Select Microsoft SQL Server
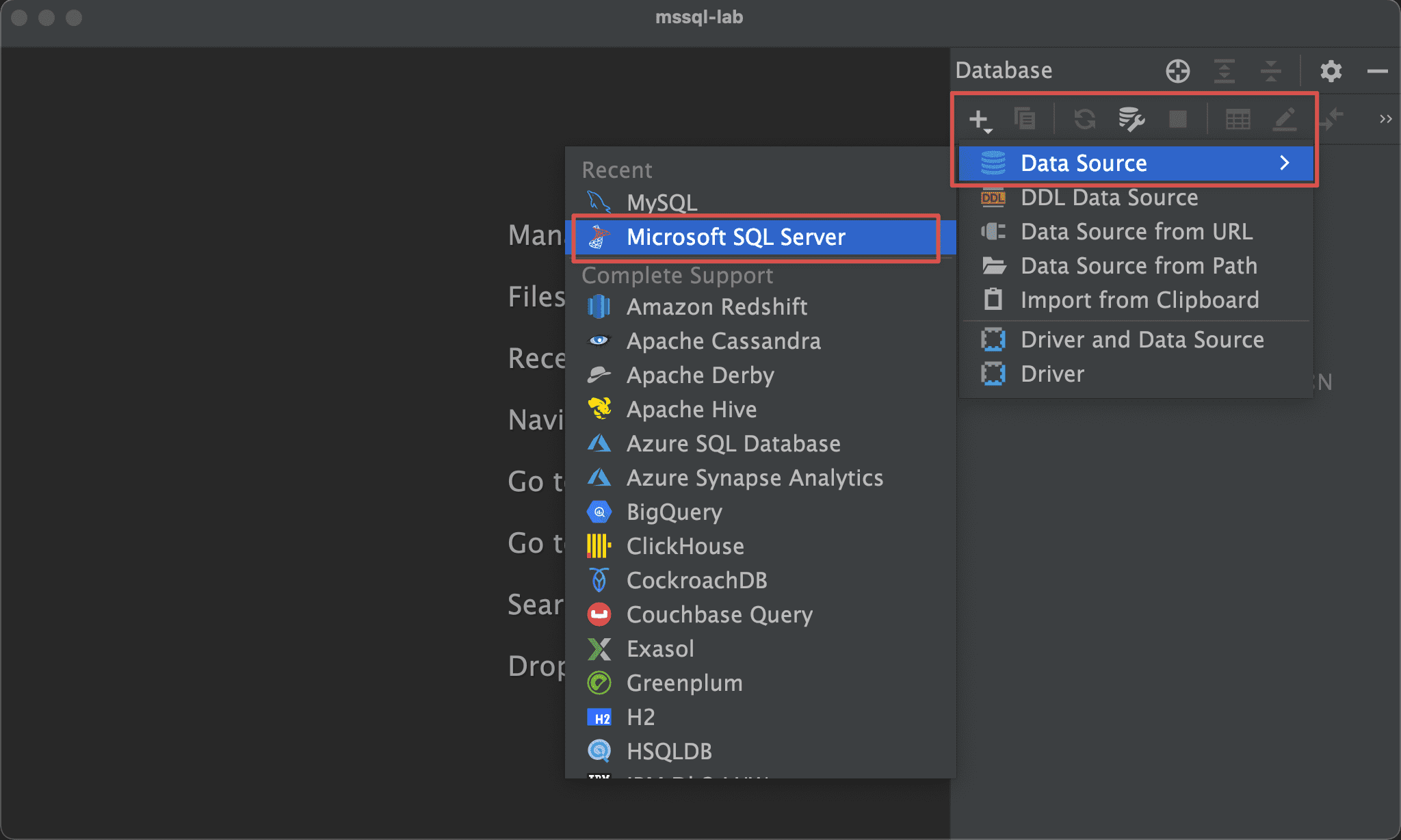This screenshot has width=1401, height=840. point(761,237)
